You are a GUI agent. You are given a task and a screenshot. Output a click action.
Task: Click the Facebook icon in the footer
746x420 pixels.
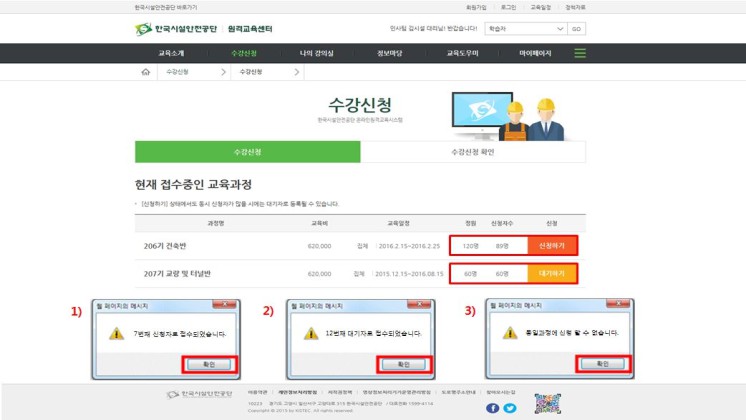click(x=492, y=408)
